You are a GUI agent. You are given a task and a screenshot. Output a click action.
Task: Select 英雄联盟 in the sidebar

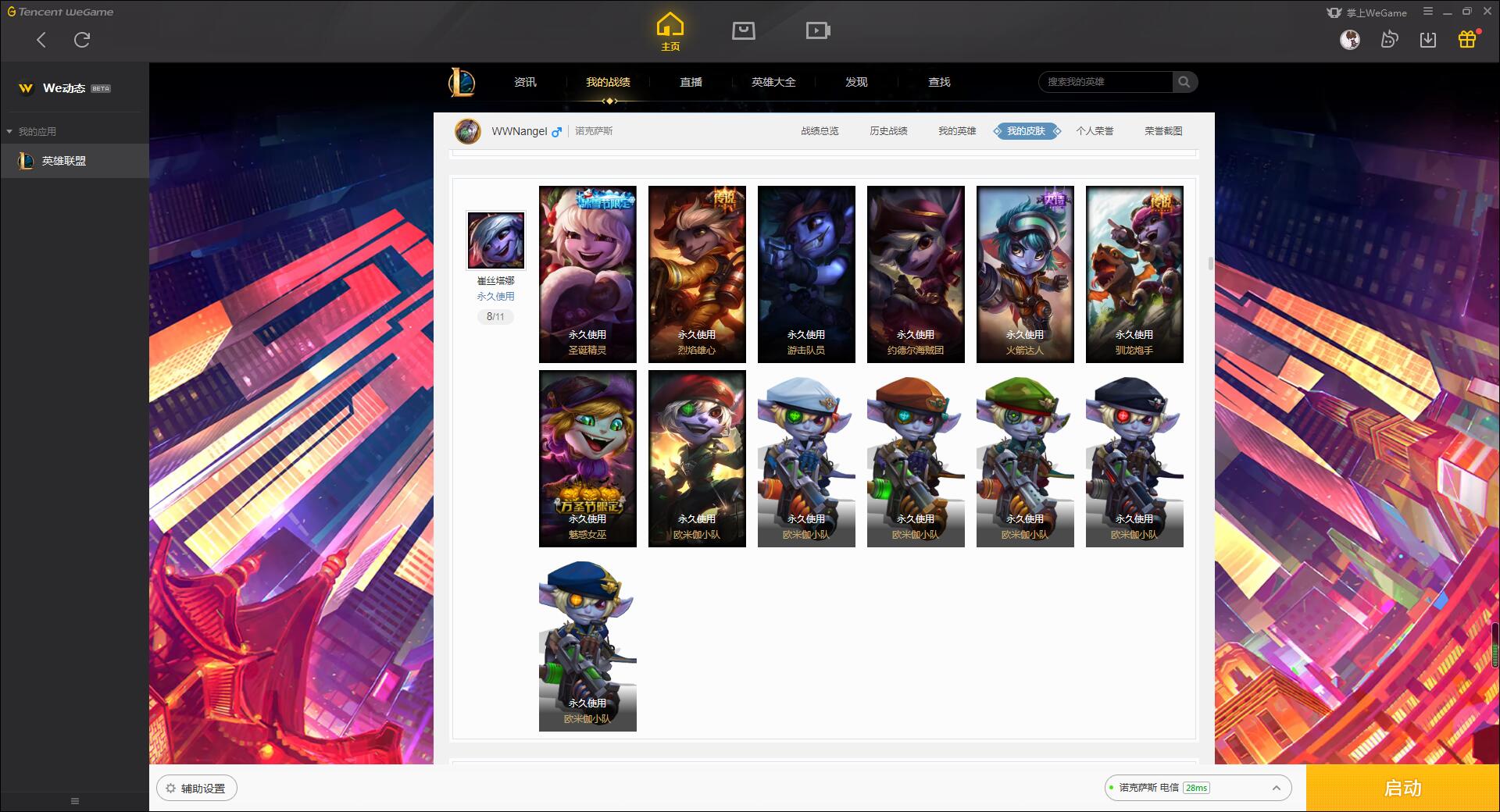point(74,161)
